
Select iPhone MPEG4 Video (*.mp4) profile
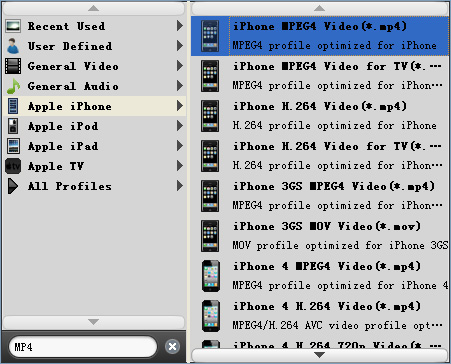(320, 36)
